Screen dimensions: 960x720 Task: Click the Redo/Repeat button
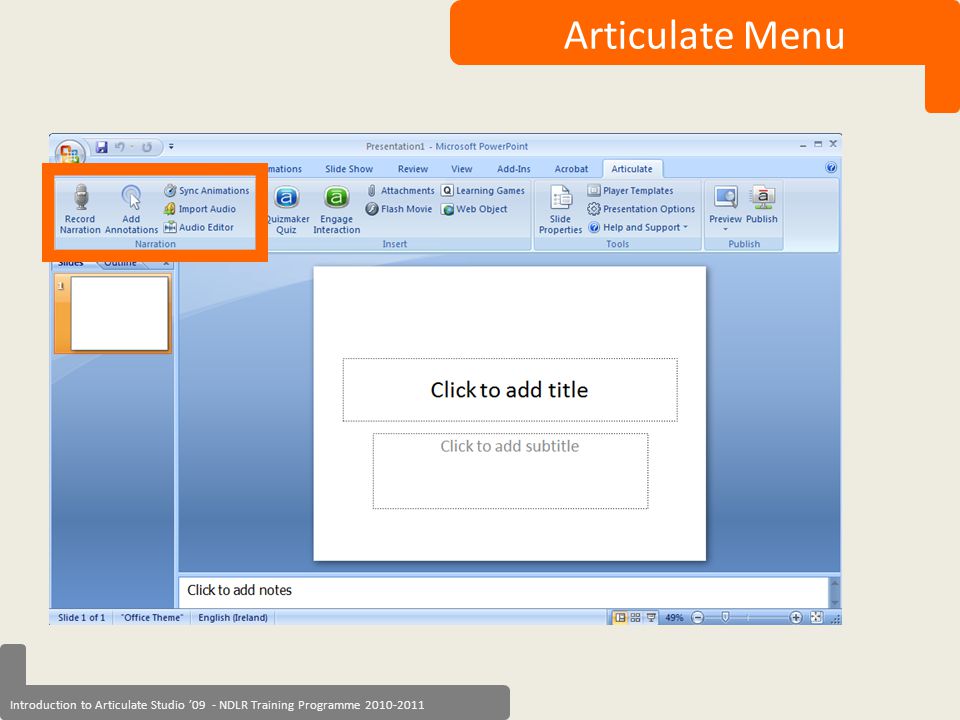pyautogui.click(x=147, y=147)
